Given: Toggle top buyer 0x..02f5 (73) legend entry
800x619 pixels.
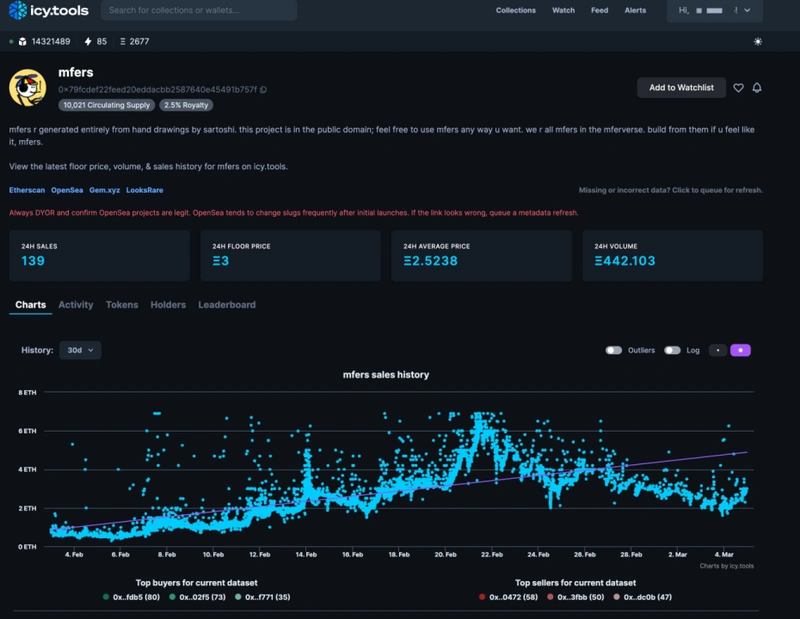Looking at the screenshot, I should tap(197, 597).
